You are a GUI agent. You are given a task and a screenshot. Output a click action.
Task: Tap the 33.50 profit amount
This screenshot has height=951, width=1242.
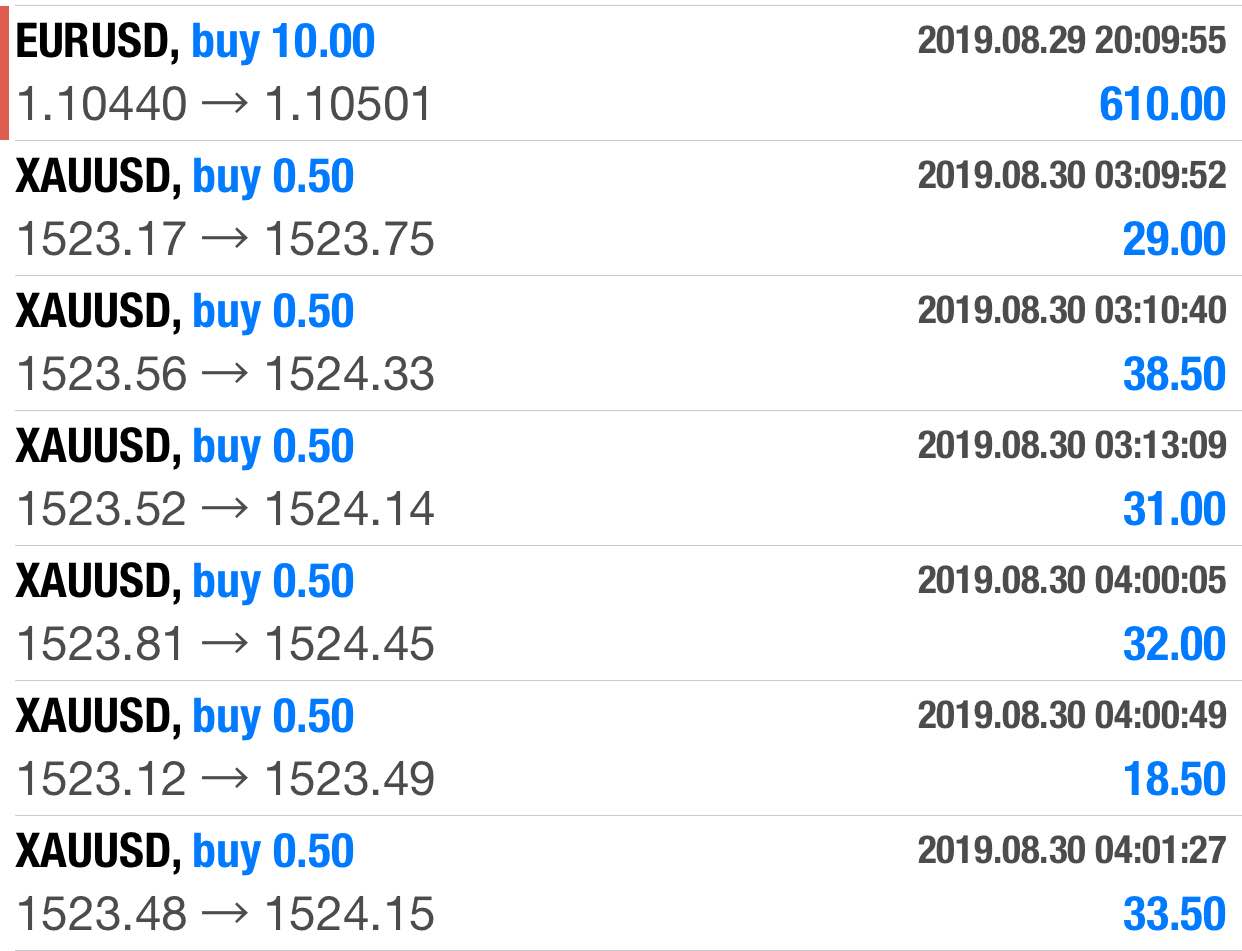point(1174,915)
